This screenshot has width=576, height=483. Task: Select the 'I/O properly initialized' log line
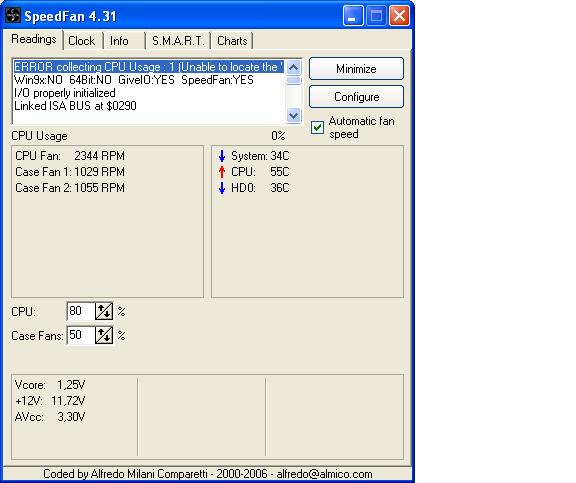[65, 93]
